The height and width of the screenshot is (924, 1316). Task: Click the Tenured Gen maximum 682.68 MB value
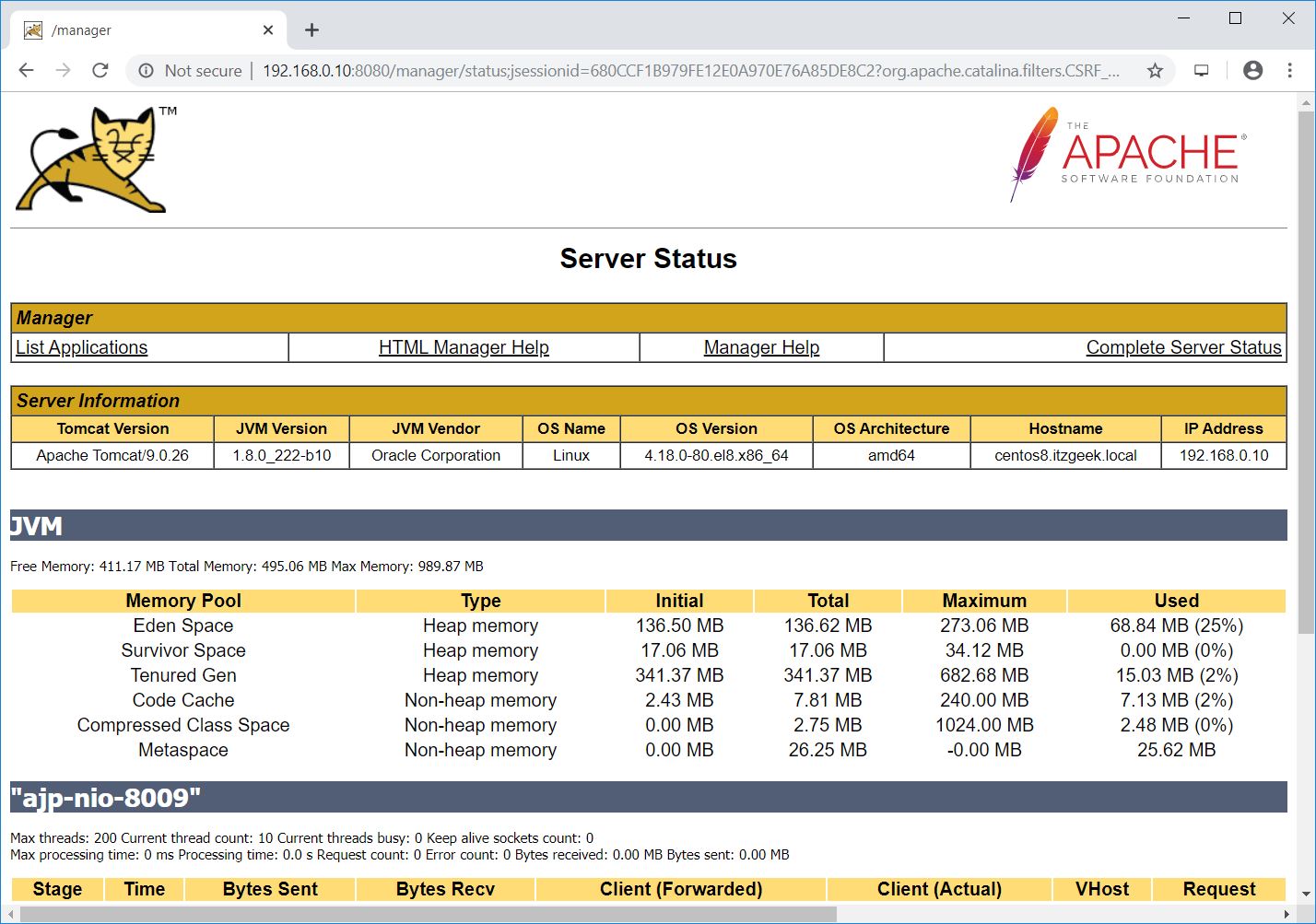(984, 675)
